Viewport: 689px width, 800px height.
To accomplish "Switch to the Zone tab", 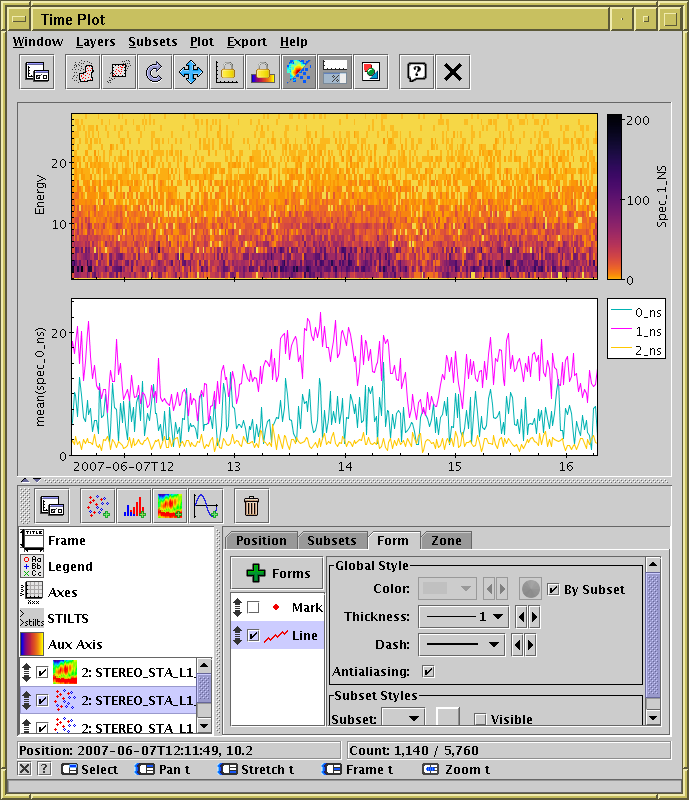I will 446,541.
